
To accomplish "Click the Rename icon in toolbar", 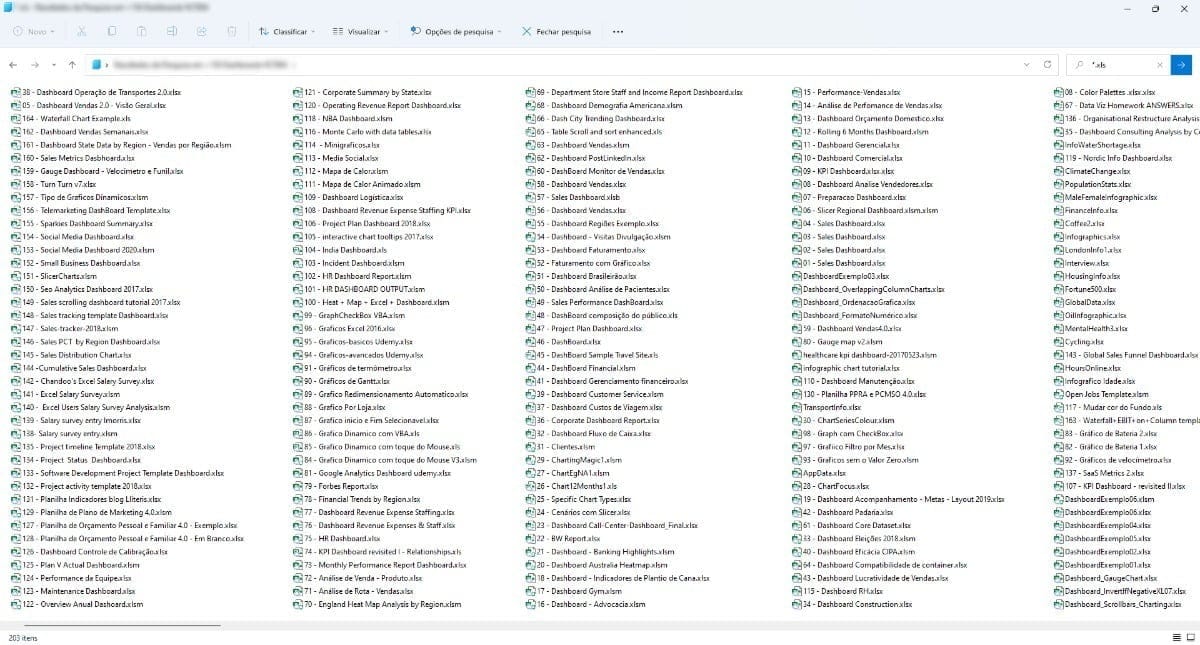I will tap(172, 31).
